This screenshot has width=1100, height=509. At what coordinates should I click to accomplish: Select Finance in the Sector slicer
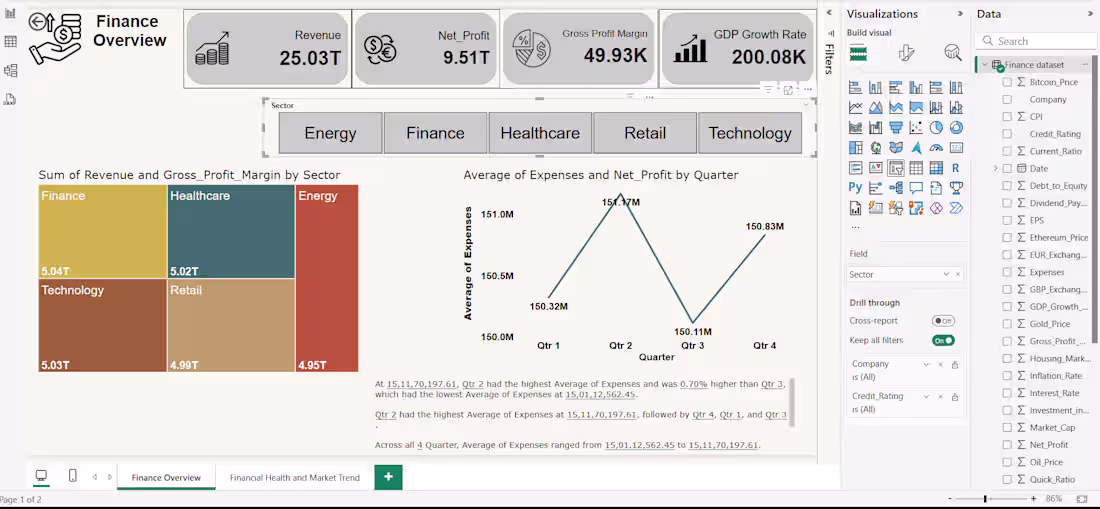click(x=435, y=133)
